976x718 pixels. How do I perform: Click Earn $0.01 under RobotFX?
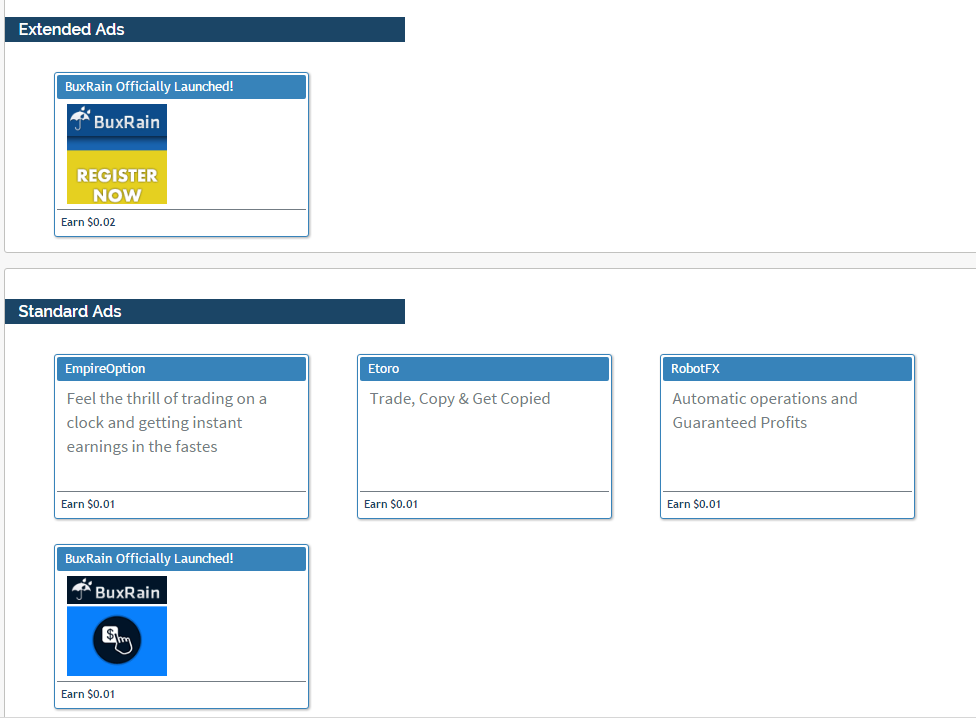[x=694, y=504]
